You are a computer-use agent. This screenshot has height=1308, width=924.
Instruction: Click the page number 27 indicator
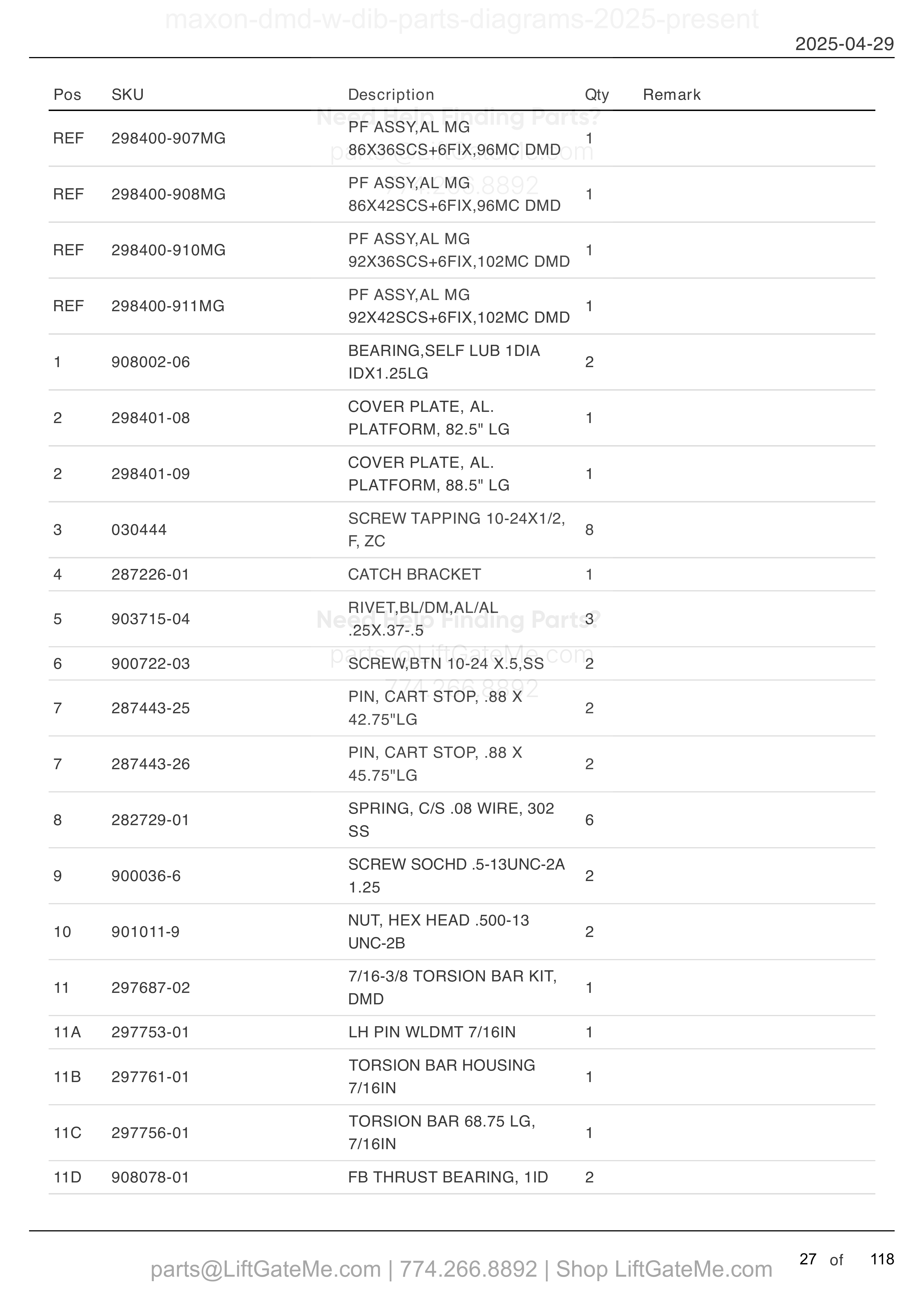coord(808,1259)
